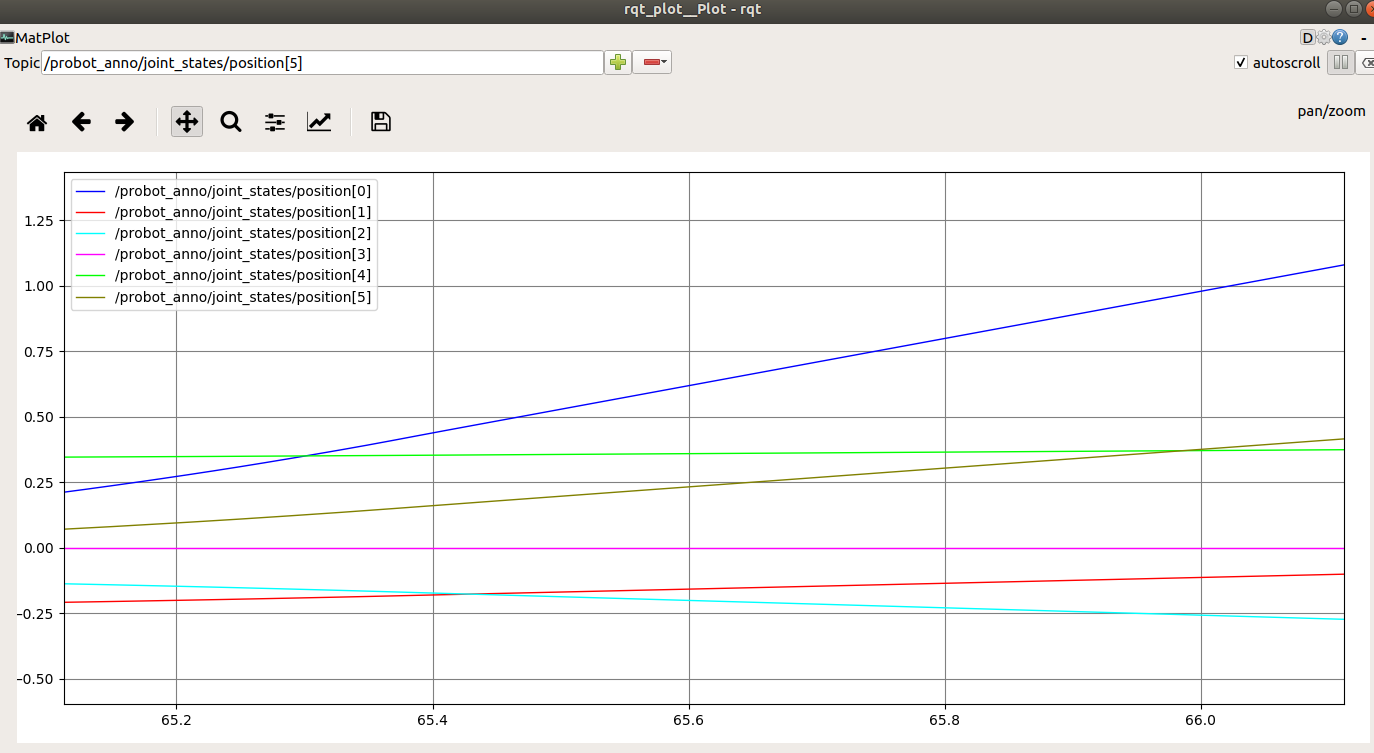
Task: Click x-axis tick label 65.4
Action: pyautogui.click(x=432, y=719)
